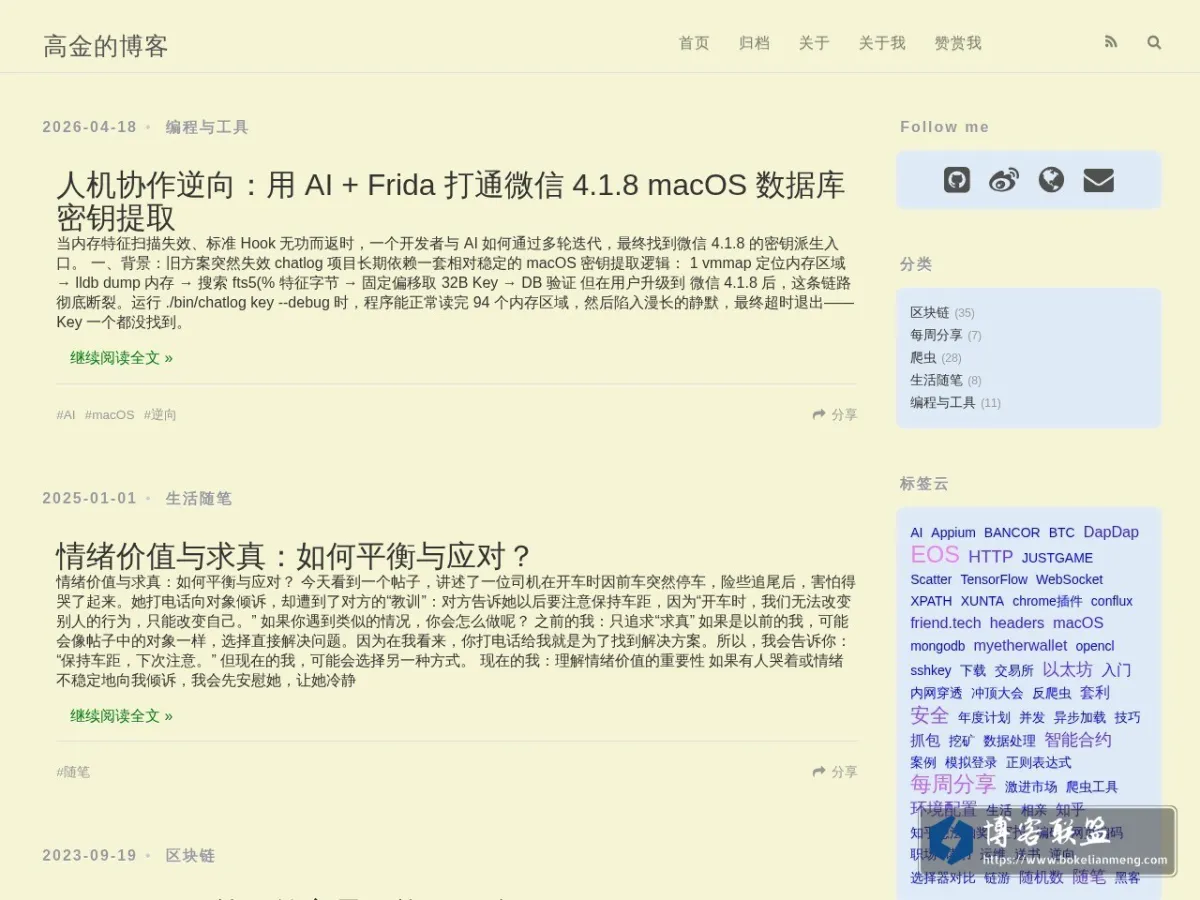The height and width of the screenshot is (900, 1200).
Task: Click the Scatter tag
Action: 931,580
